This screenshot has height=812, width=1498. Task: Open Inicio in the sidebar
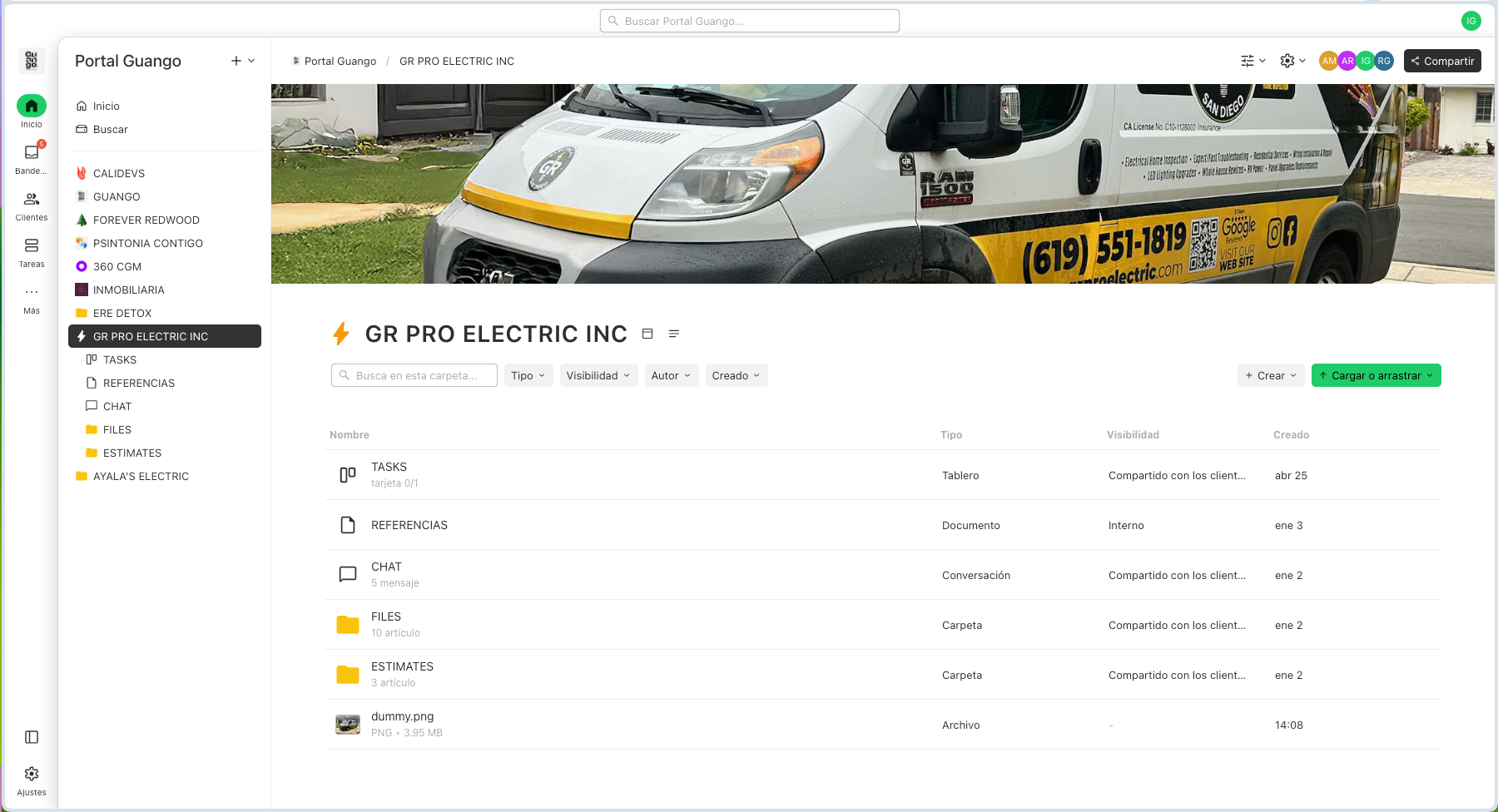click(165, 106)
